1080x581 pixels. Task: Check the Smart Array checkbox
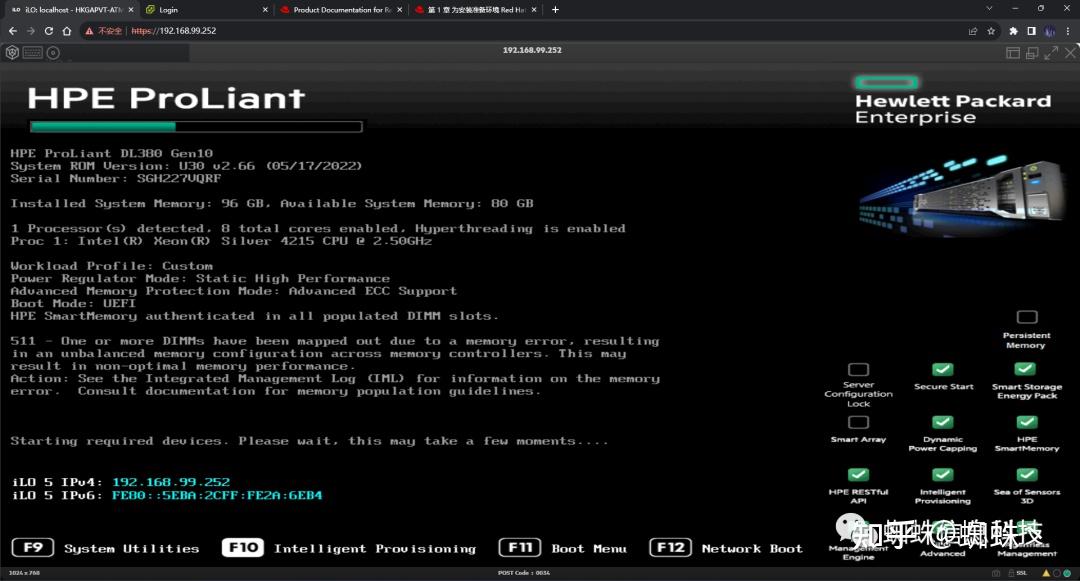857,421
